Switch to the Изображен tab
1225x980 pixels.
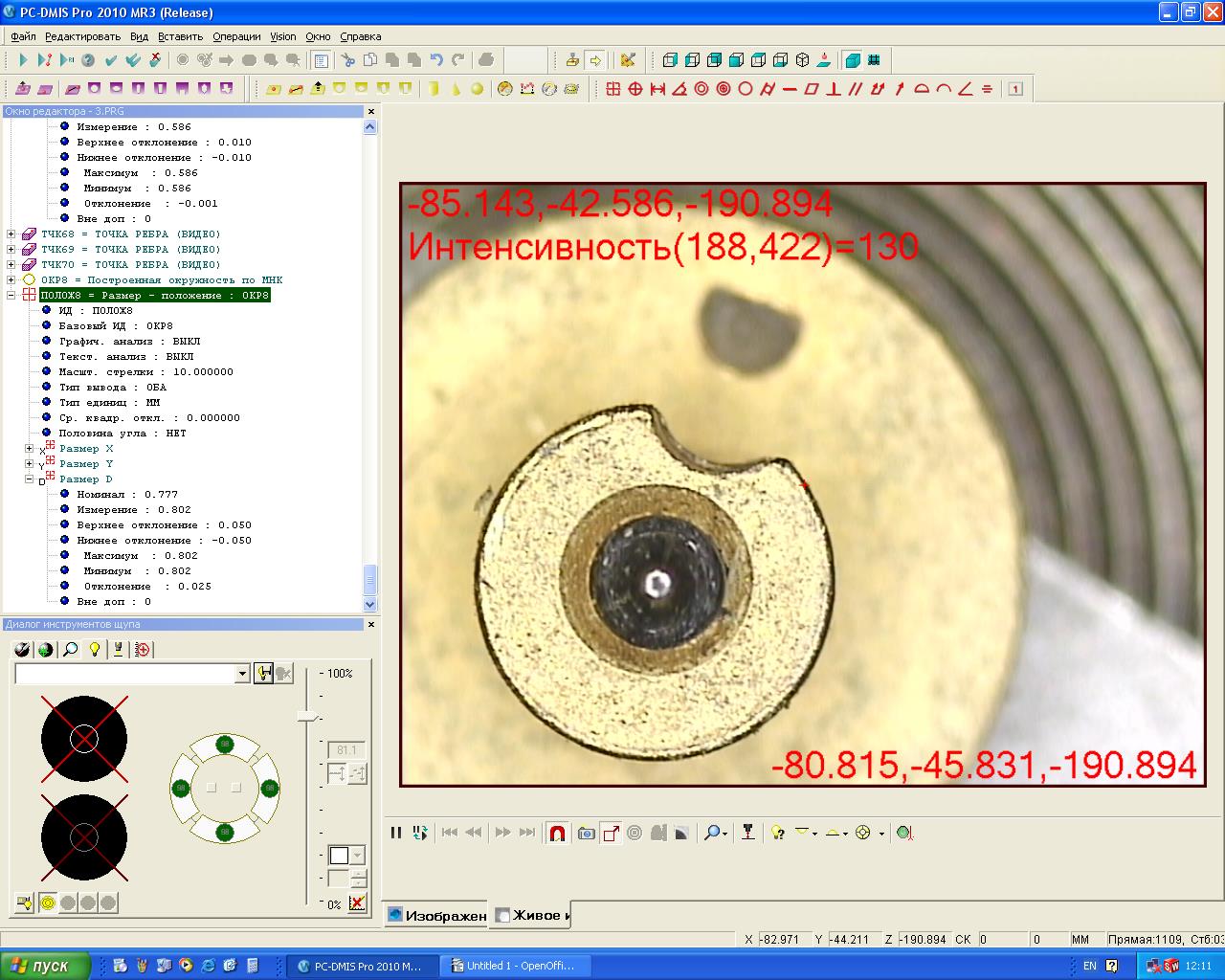(436, 915)
